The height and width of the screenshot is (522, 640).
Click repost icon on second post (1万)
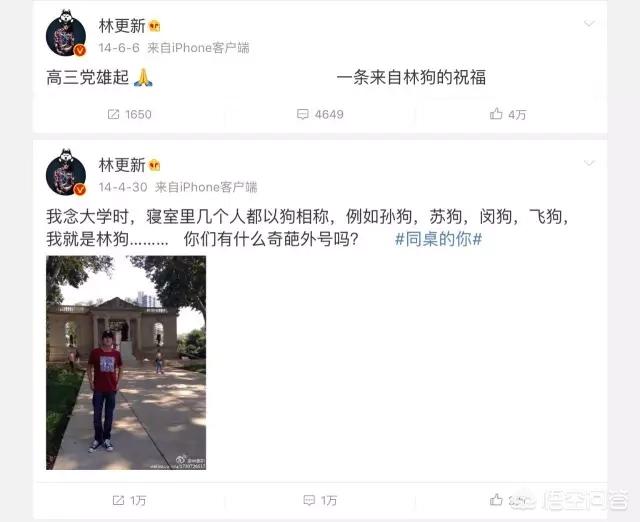[x=118, y=500]
